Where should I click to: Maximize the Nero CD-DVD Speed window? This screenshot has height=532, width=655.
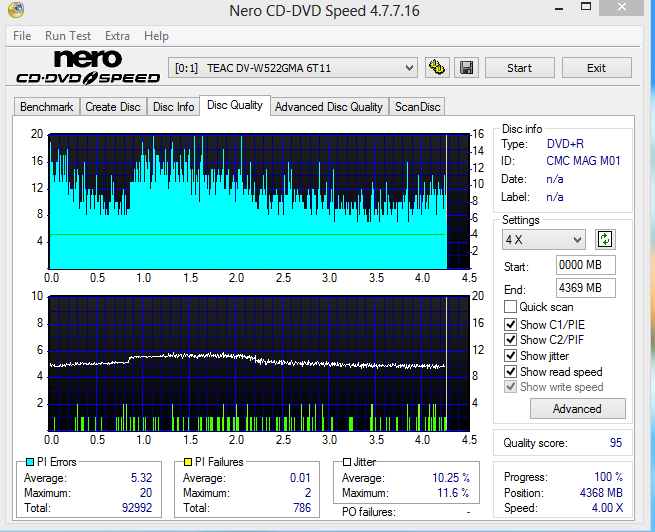[x=586, y=7]
